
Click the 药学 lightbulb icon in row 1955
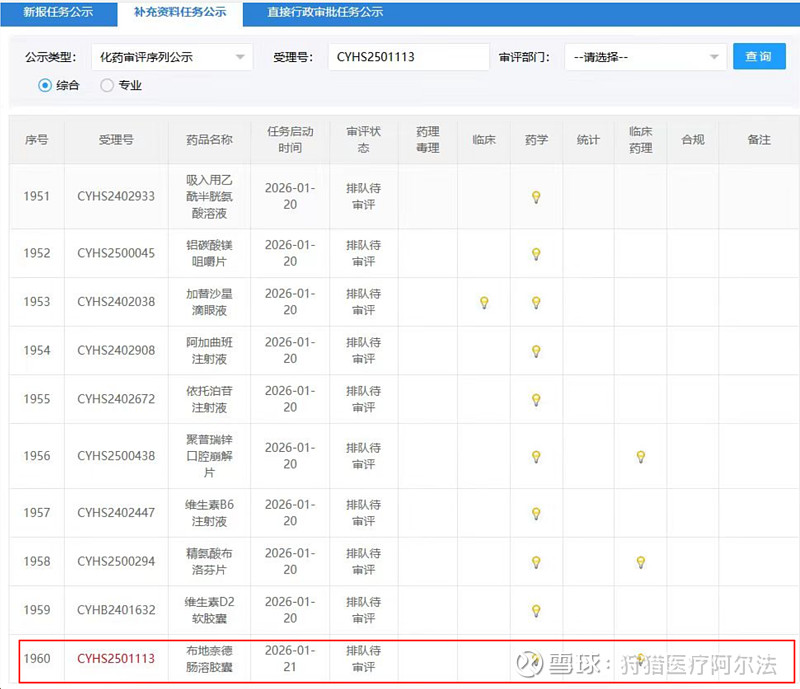[536, 400]
